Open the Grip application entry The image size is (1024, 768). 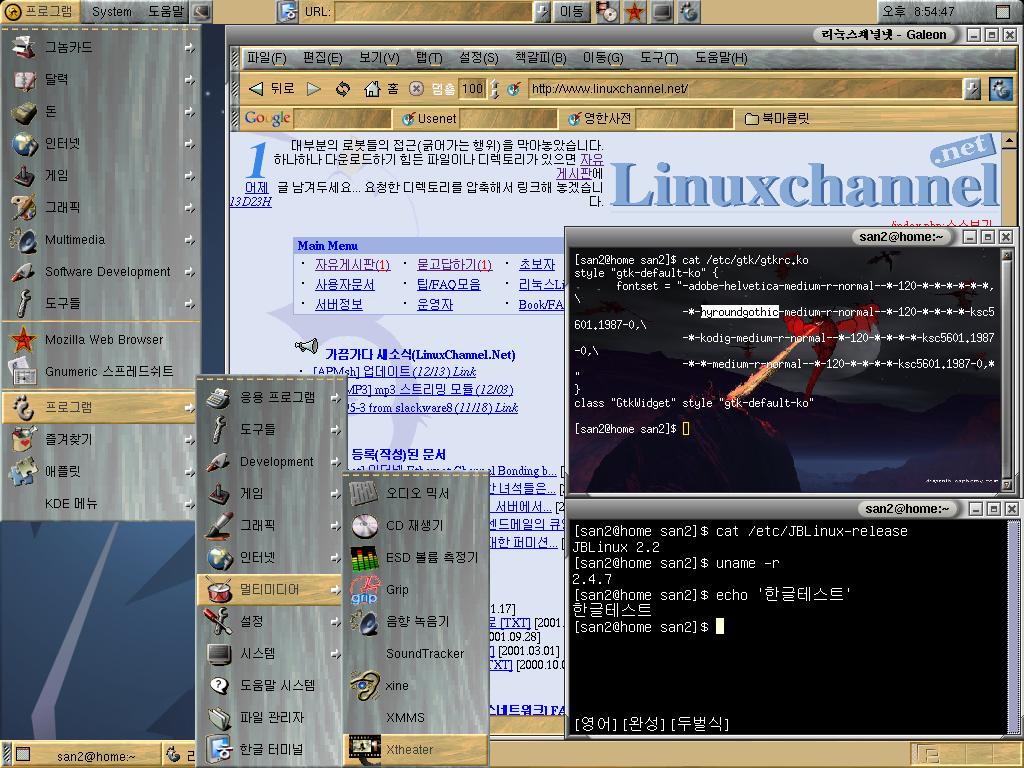coord(397,589)
